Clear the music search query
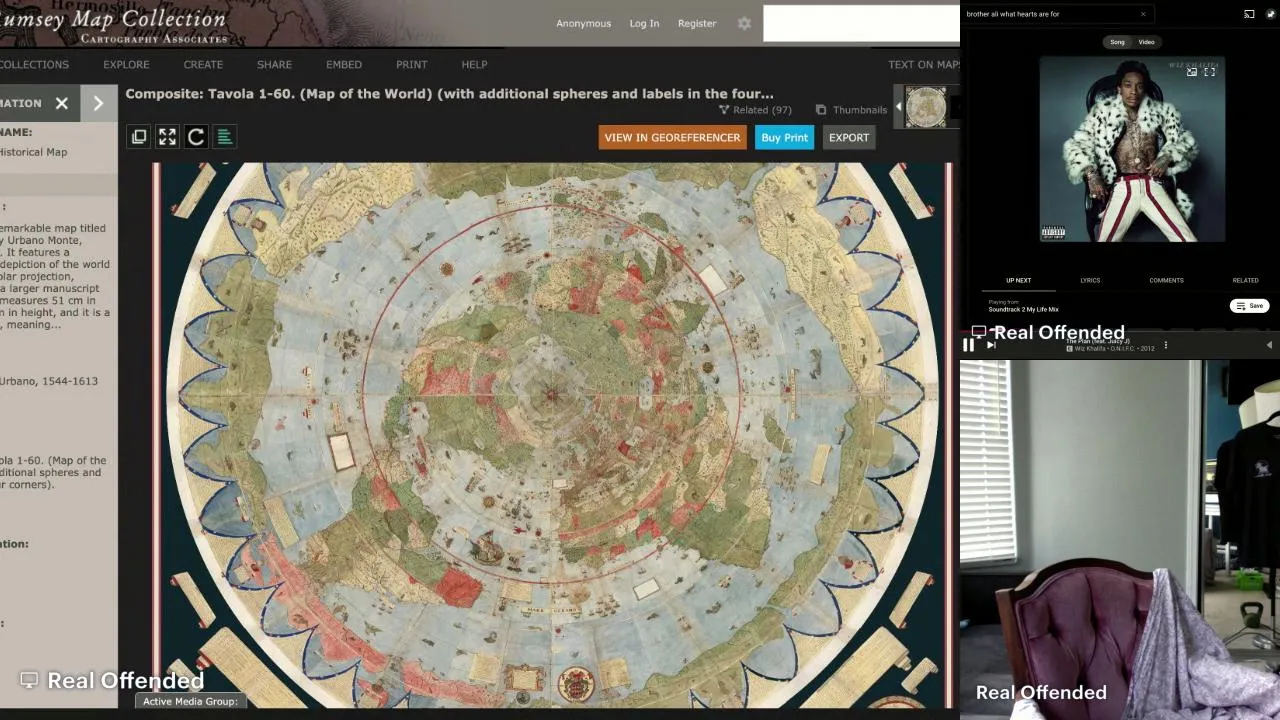1280x720 pixels. point(1143,14)
